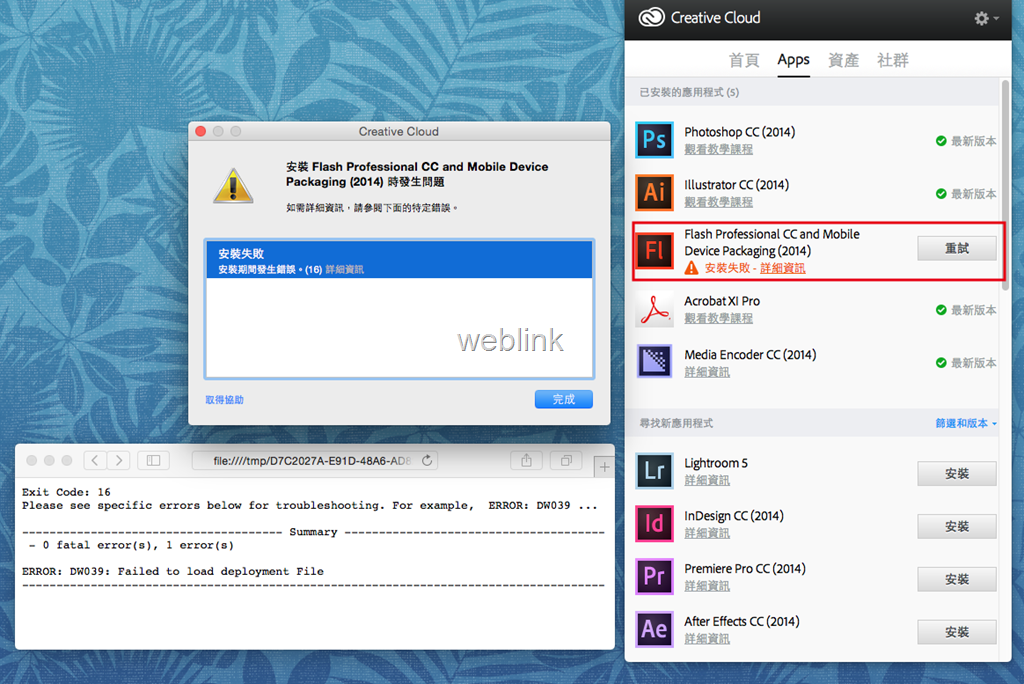Click the 已安裝的應用程式 section header
The height and width of the screenshot is (684, 1024).
[689, 92]
